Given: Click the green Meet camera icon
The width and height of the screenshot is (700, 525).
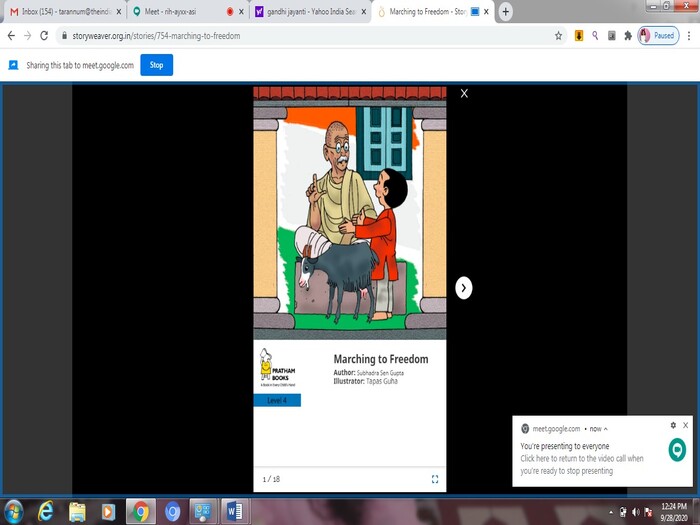Looking at the screenshot, I should click(x=677, y=450).
